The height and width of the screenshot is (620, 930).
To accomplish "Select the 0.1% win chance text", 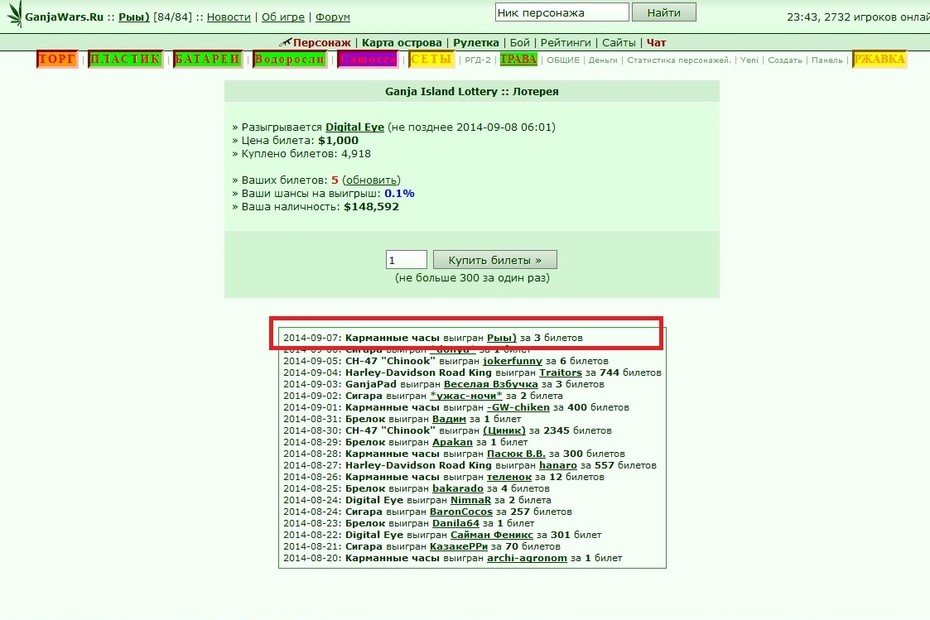I will (x=399, y=193).
